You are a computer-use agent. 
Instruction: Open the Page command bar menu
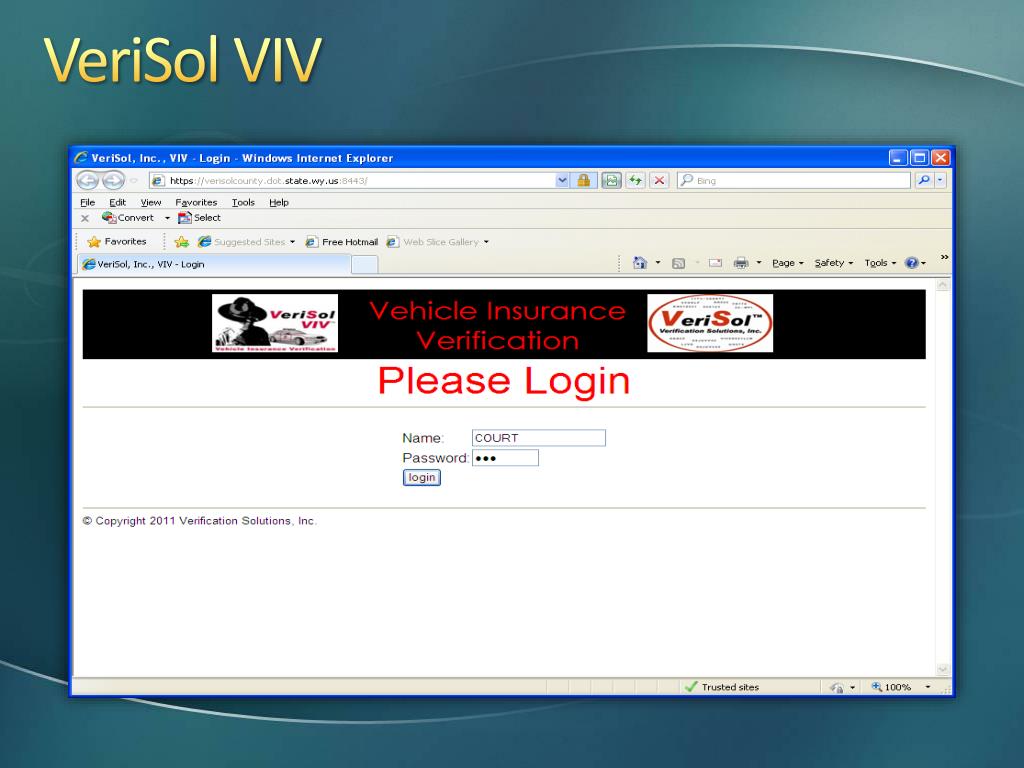[x=788, y=263]
